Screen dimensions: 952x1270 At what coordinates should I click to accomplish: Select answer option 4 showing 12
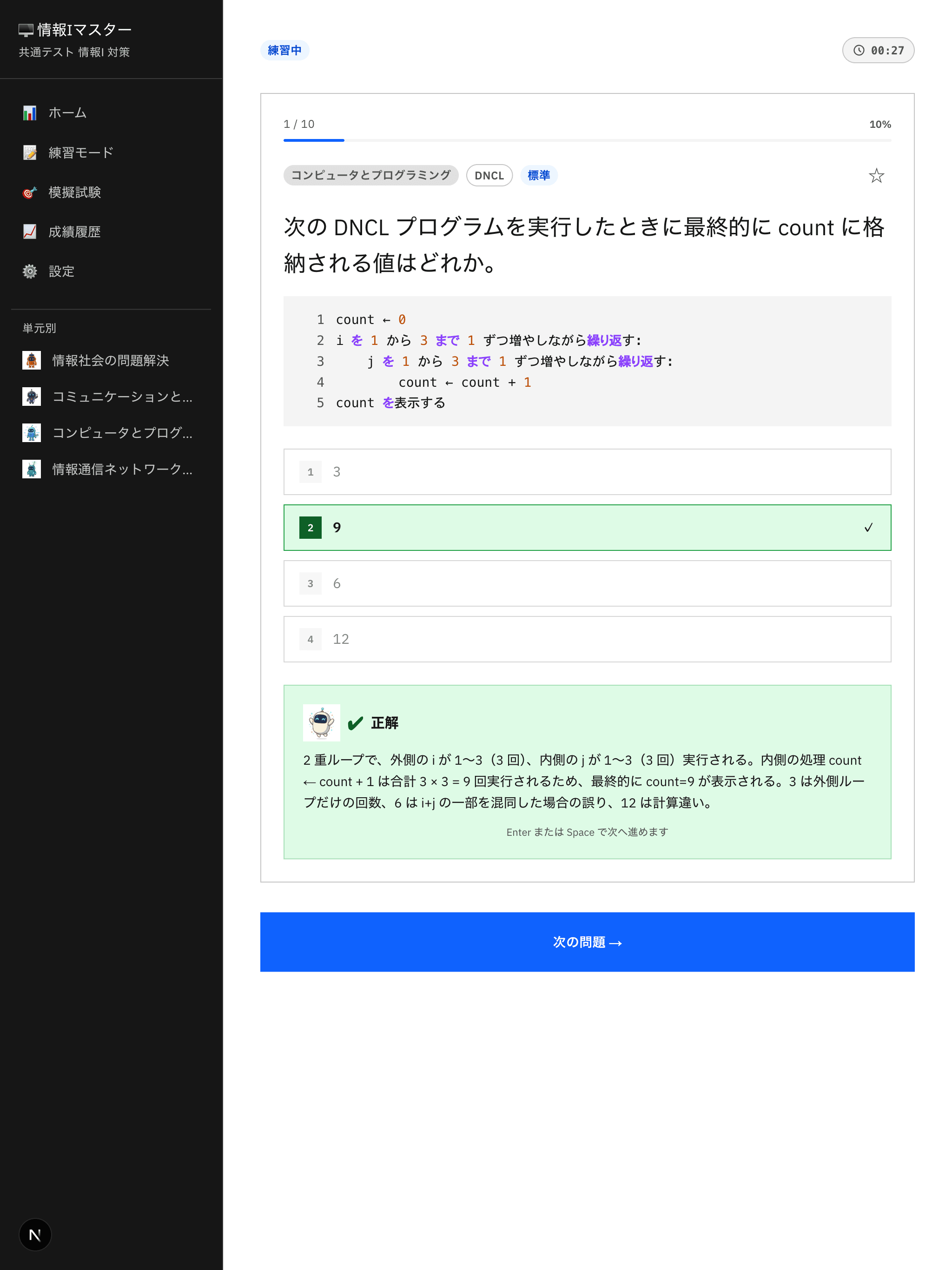[587, 639]
